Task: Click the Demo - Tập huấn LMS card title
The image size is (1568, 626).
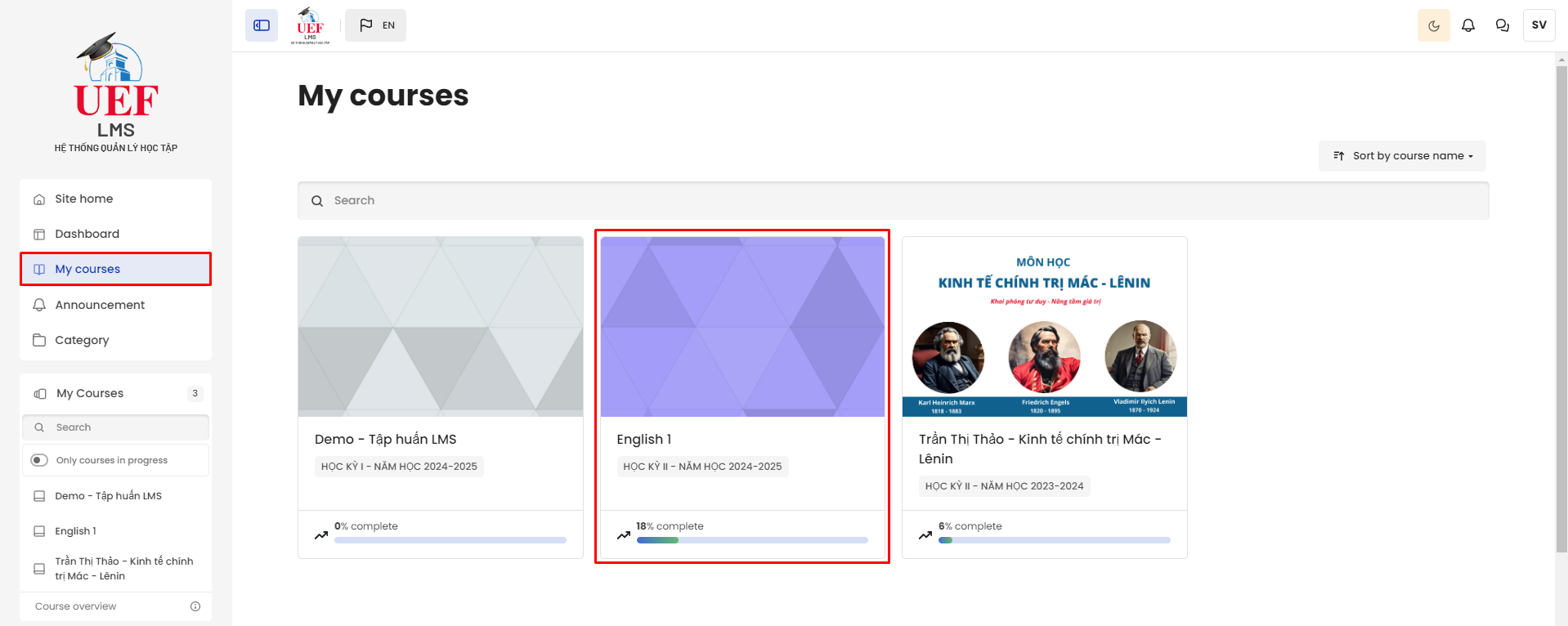Action: [x=386, y=440]
